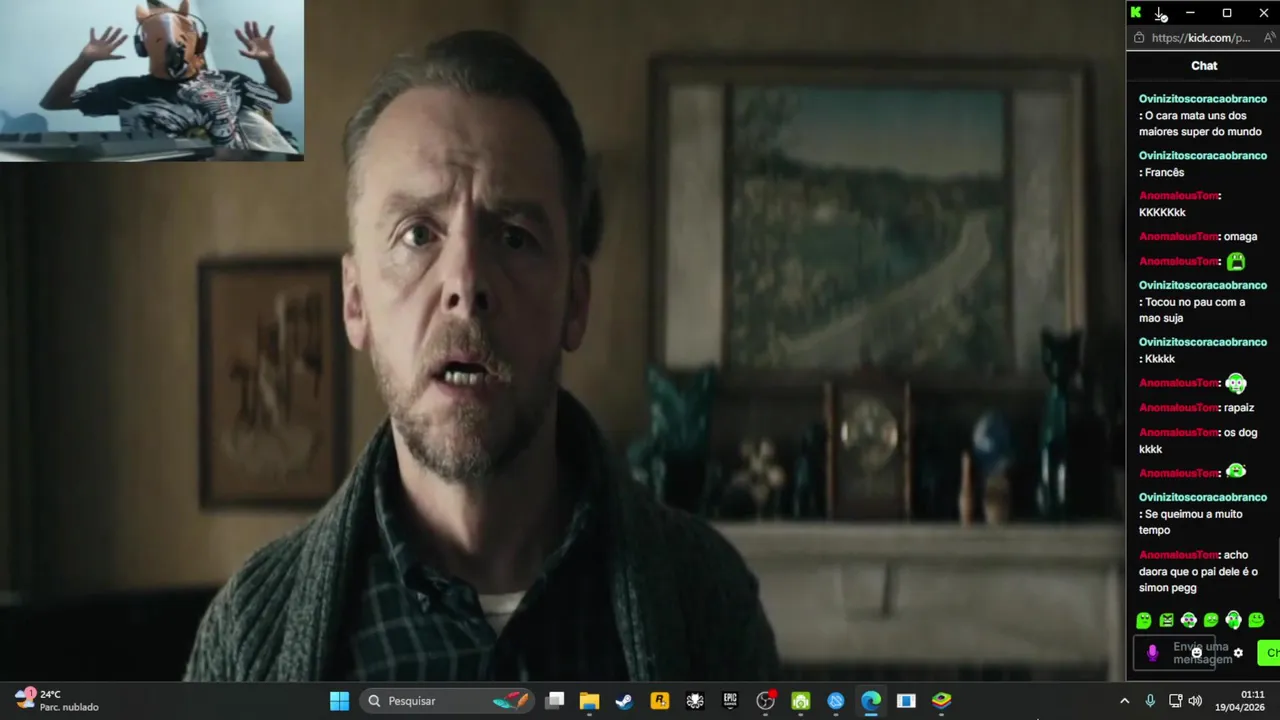Open File Explorer from taskbar
The width and height of the screenshot is (1280, 720).
coord(589,701)
